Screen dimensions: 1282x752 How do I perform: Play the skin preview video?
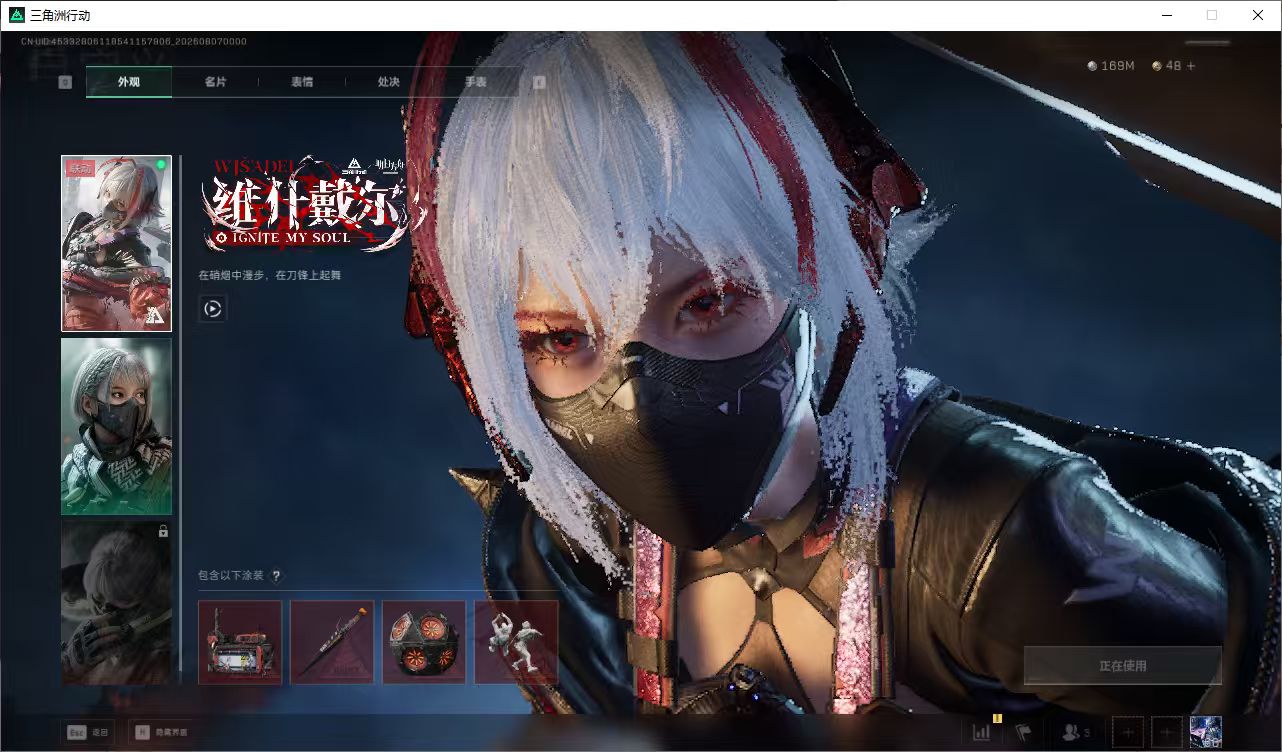213,308
